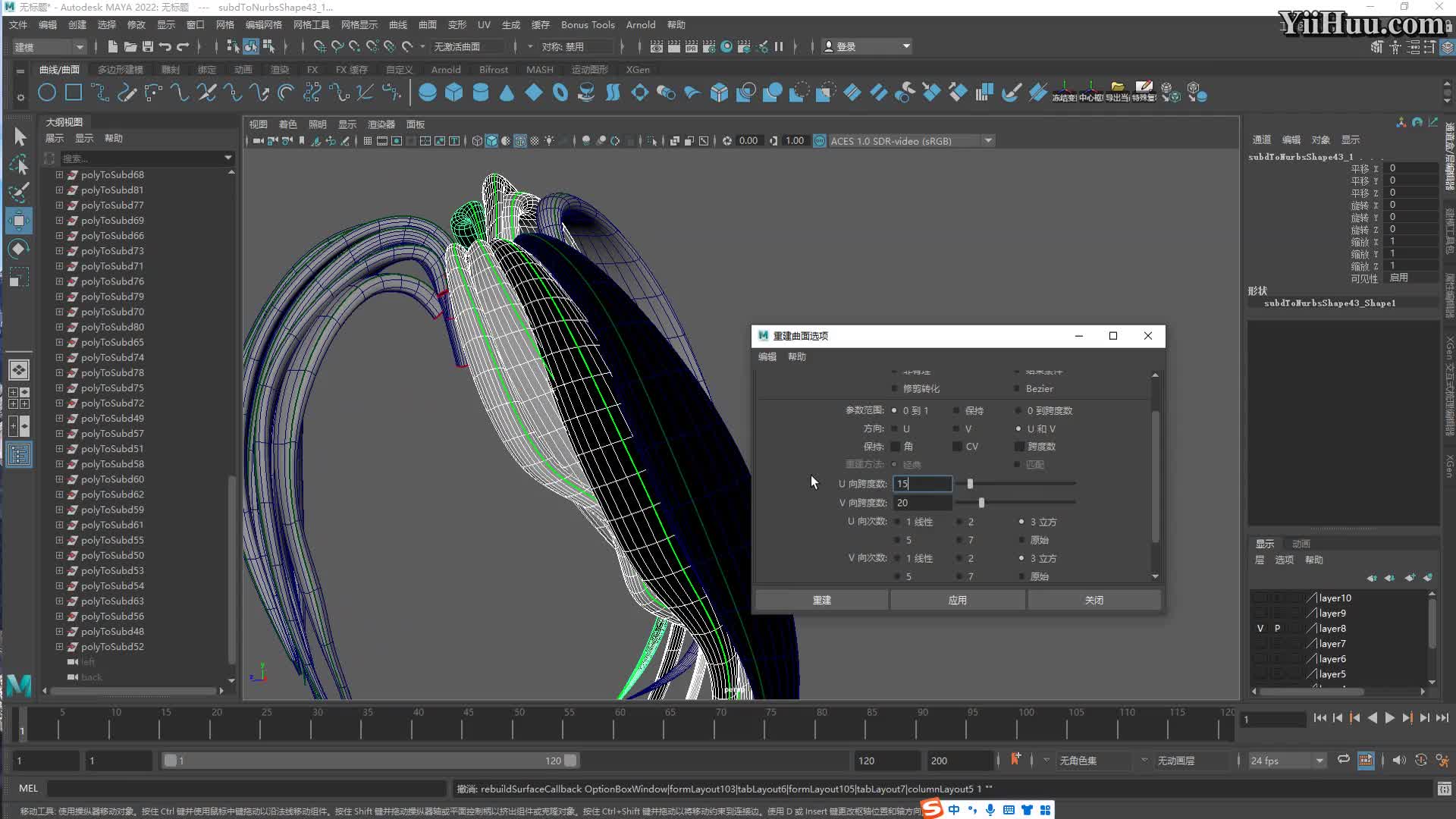This screenshot has height=819, width=1456.
Task: Click the Save scene icon
Action: click(x=148, y=46)
